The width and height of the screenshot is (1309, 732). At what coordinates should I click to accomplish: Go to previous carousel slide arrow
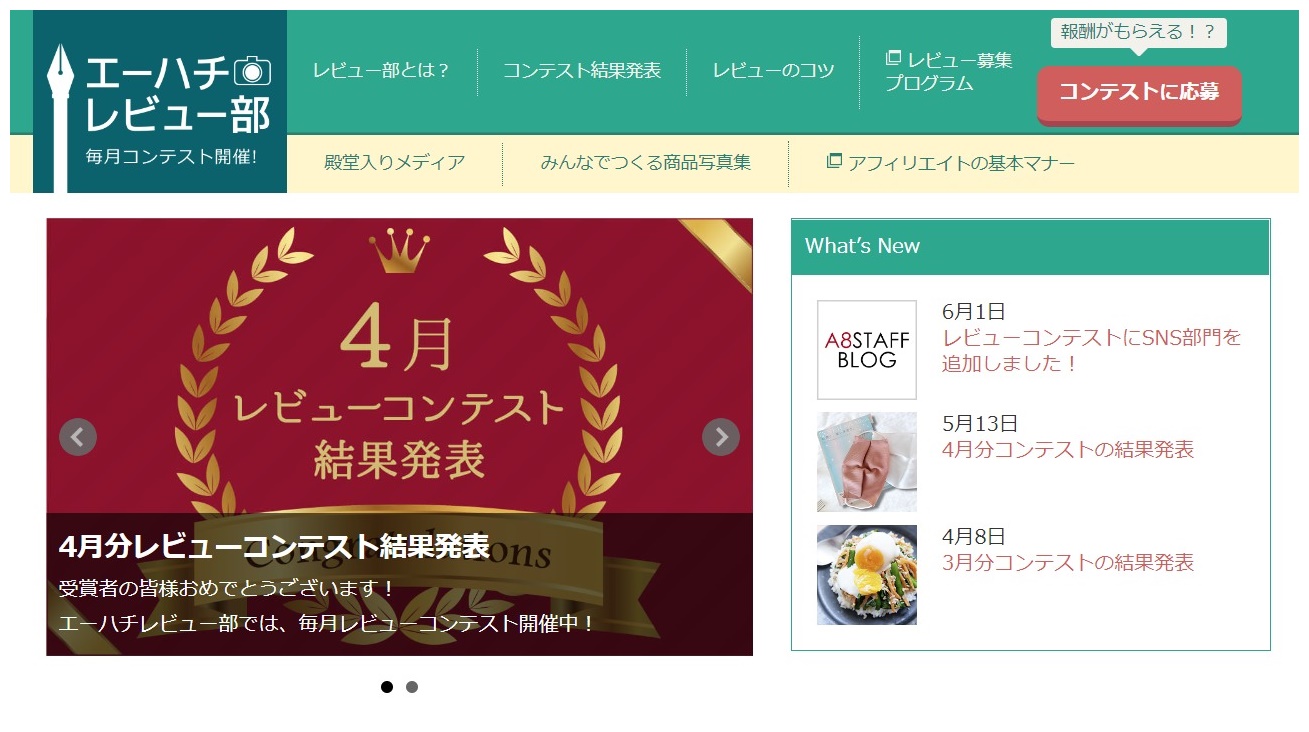pyautogui.click(x=78, y=437)
